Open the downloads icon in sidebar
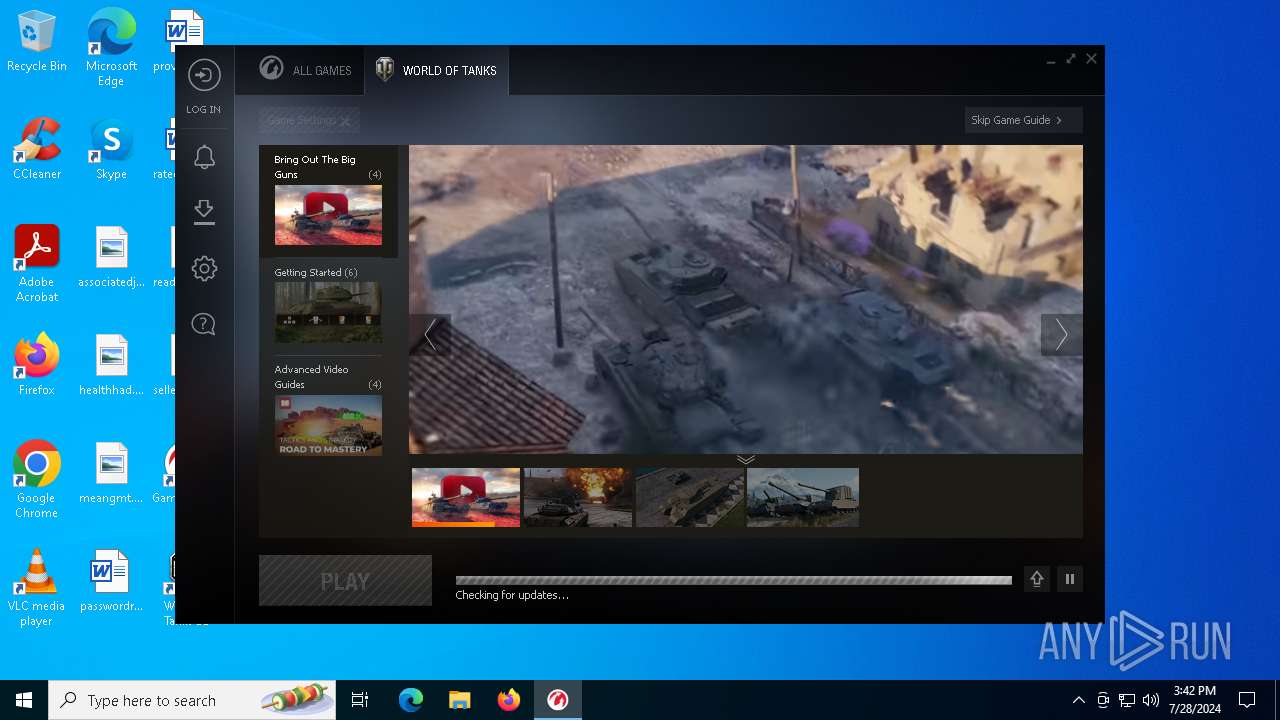 (x=204, y=212)
